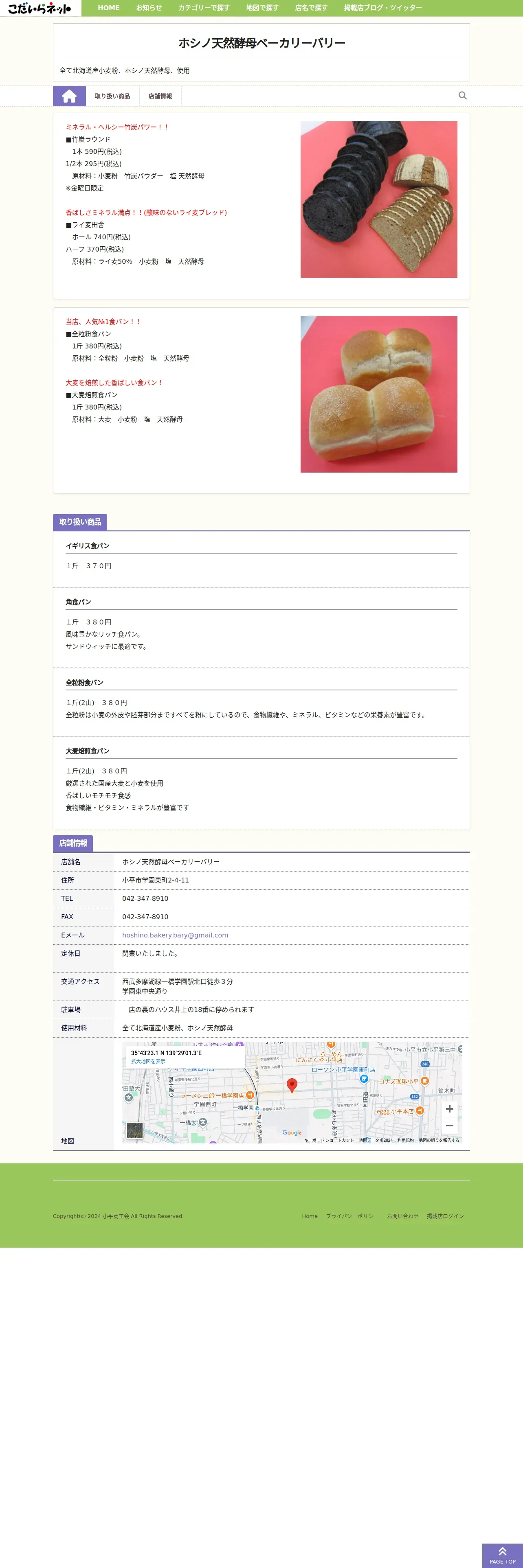
Task: Open 地図で探す in the top menu
Action: 262,8
